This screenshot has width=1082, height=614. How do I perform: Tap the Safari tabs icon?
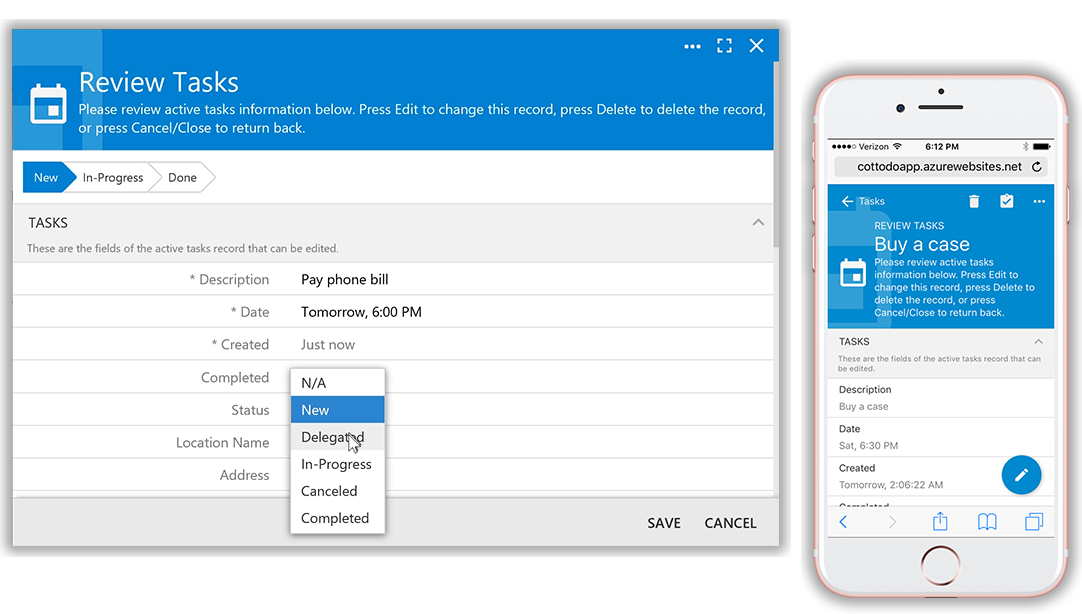click(1034, 522)
